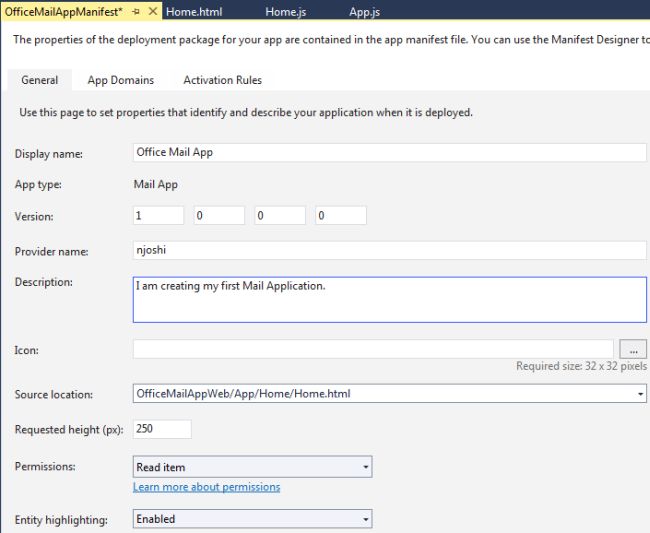Click the Requested height field

click(x=161, y=429)
